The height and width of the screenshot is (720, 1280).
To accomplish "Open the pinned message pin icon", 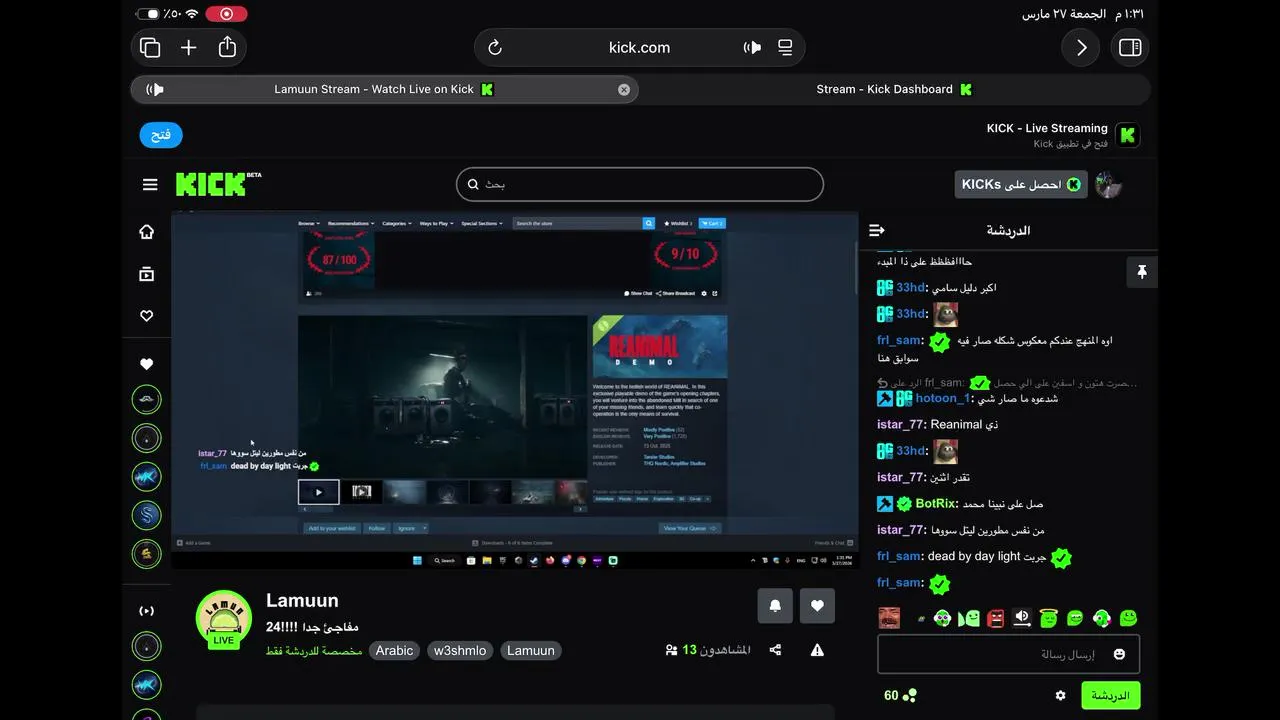I will coord(1142,272).
